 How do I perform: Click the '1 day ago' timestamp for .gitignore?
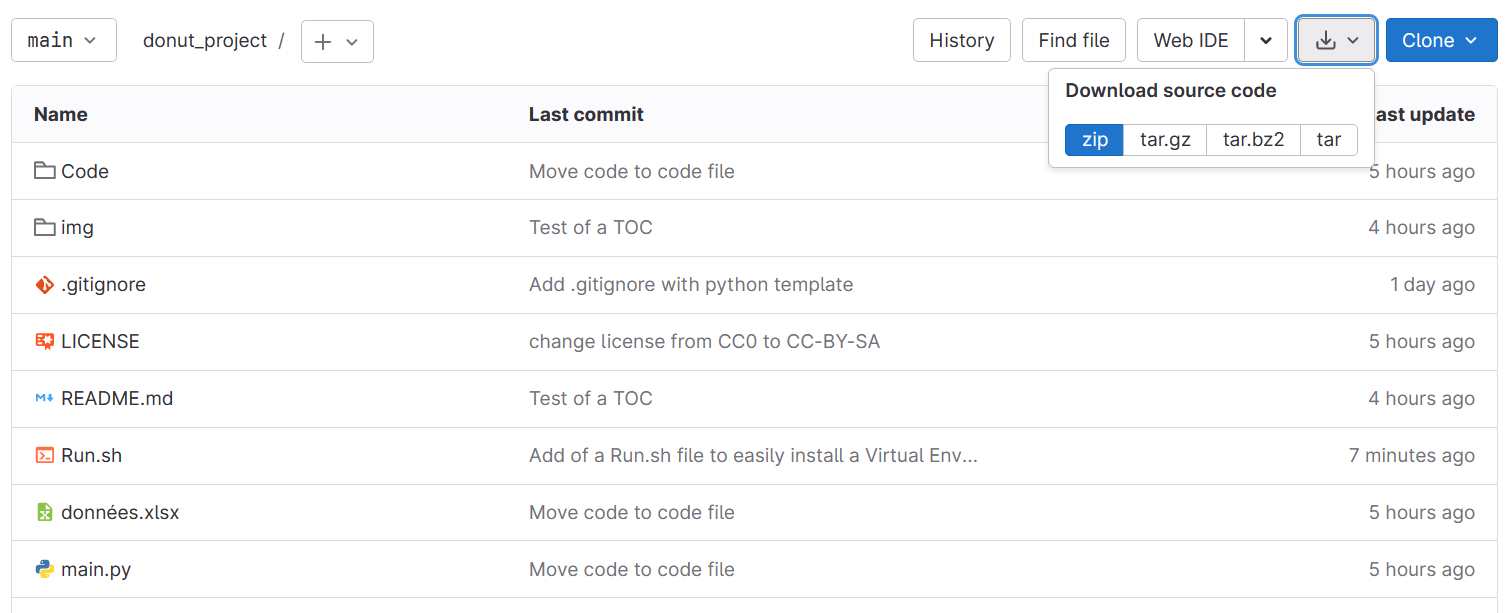[x=1432, y=285]
